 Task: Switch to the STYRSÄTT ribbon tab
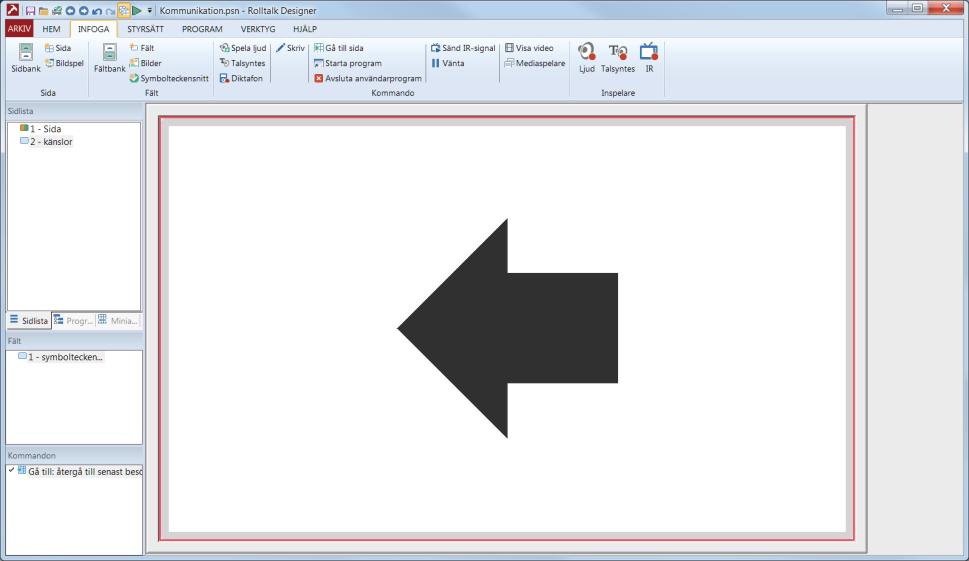pos(145,28)
